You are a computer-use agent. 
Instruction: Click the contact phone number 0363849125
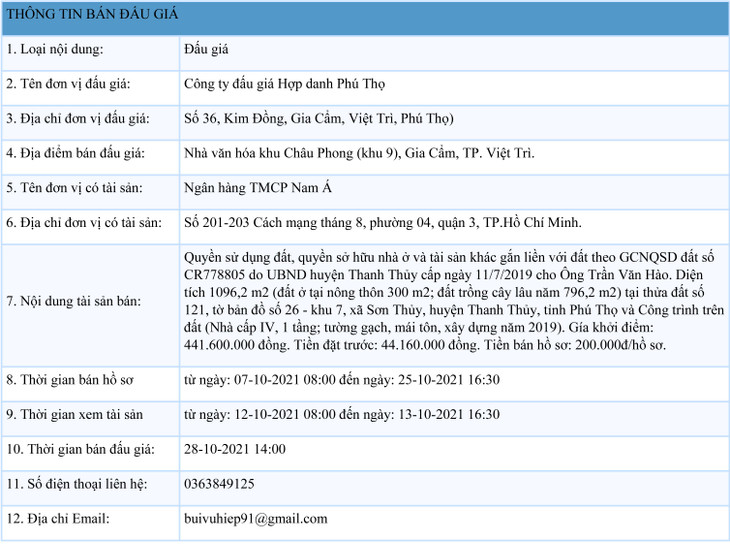pos(220,484)
